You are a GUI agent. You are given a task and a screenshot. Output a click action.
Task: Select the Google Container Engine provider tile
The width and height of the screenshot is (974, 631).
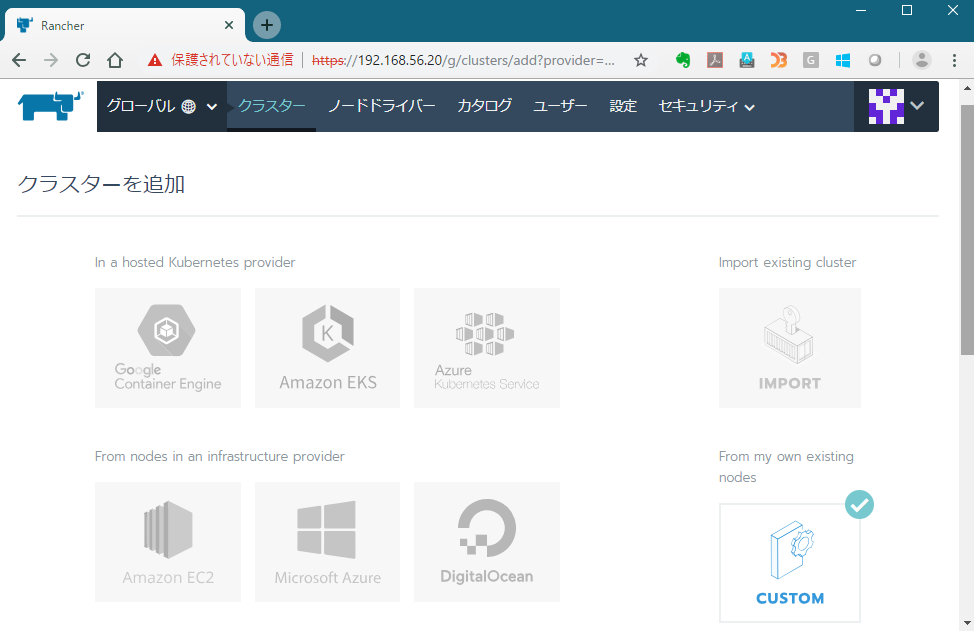coord(168,348)
